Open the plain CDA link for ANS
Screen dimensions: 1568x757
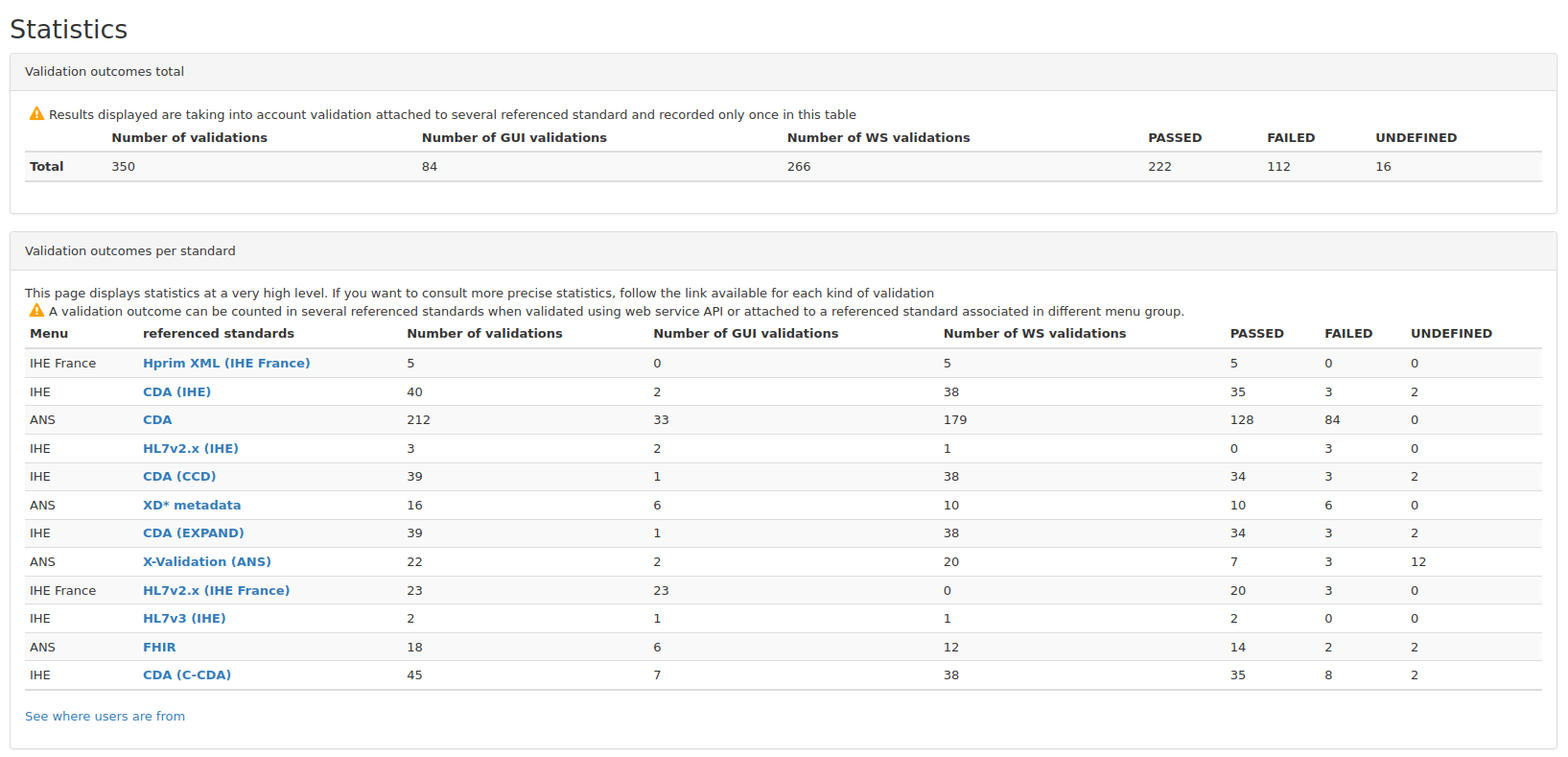[x=157, y=420]
